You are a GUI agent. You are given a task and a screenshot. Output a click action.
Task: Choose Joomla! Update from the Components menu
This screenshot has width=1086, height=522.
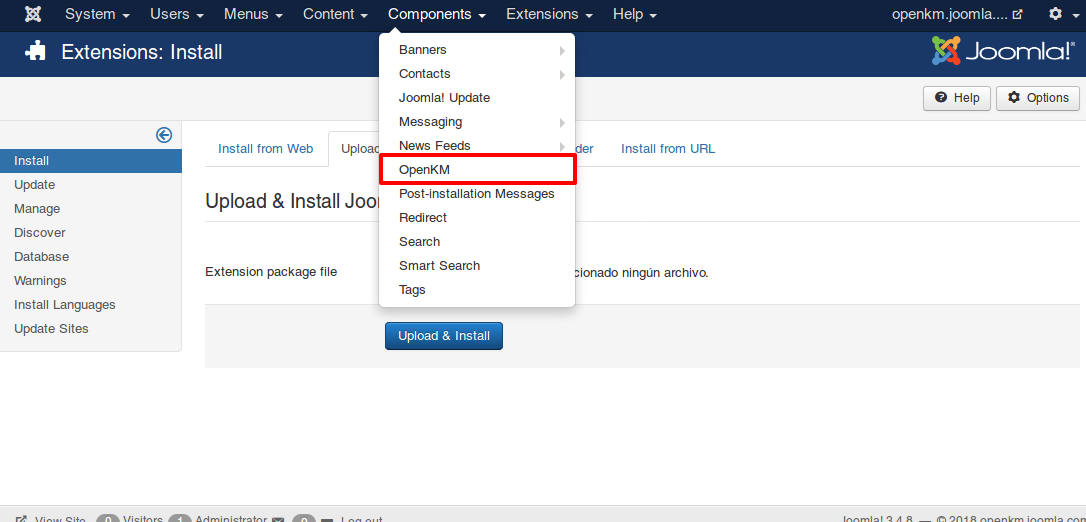(x=477, y=98)
